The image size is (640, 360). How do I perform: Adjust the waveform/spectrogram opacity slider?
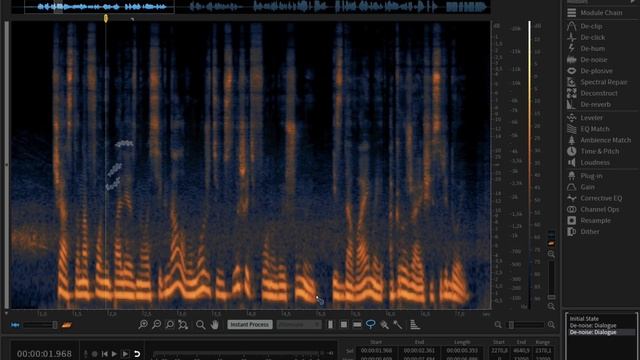pyautogui.click(x=40, y=325)
